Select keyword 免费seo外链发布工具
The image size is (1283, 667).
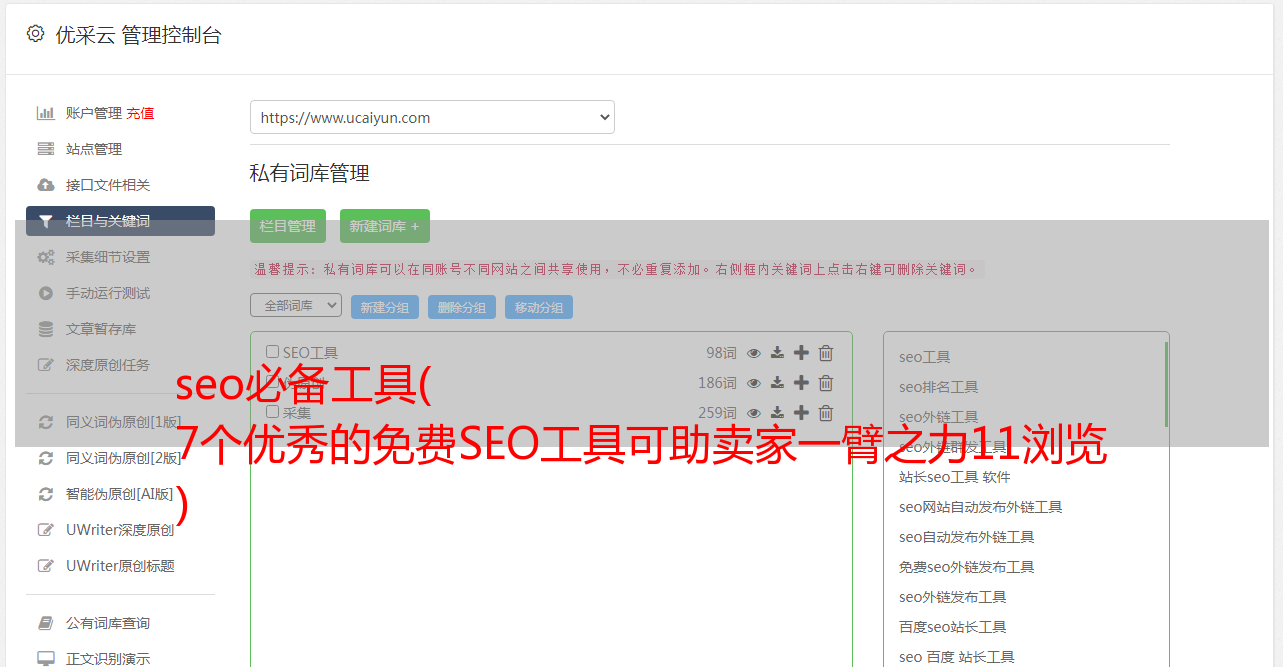click(967, 567)
